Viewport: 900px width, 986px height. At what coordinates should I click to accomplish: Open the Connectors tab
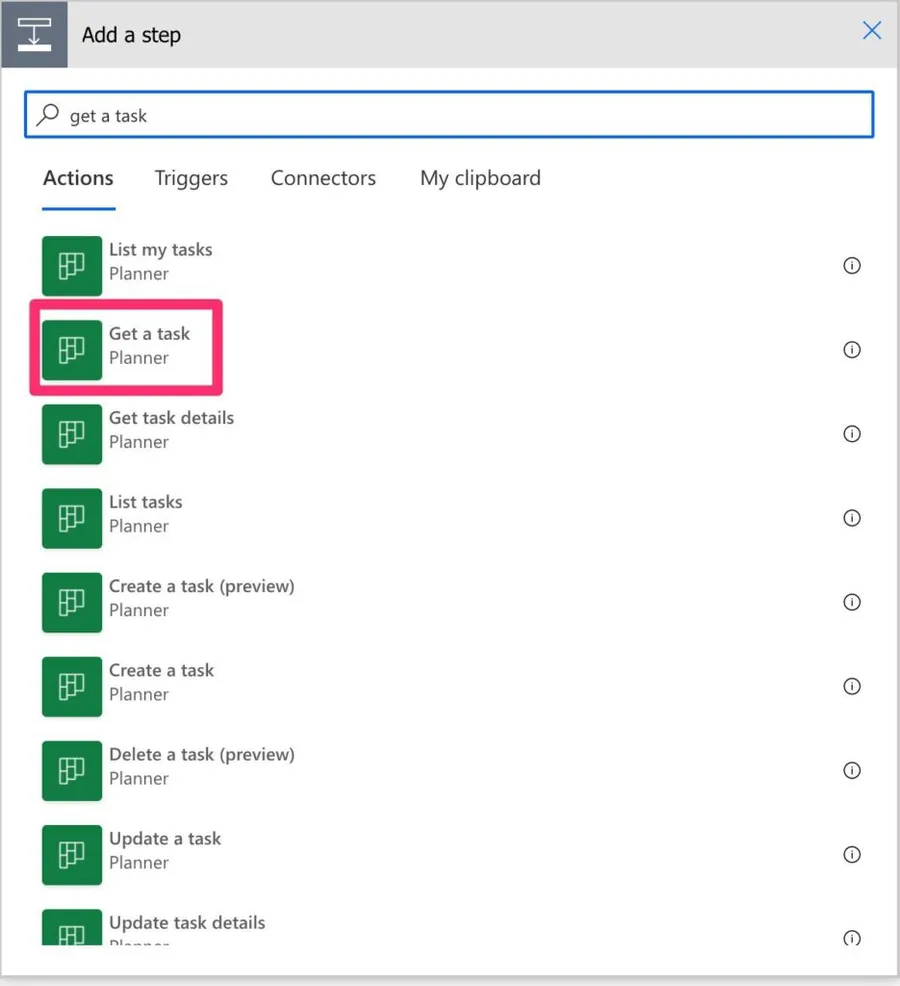(x=323, y=179)
